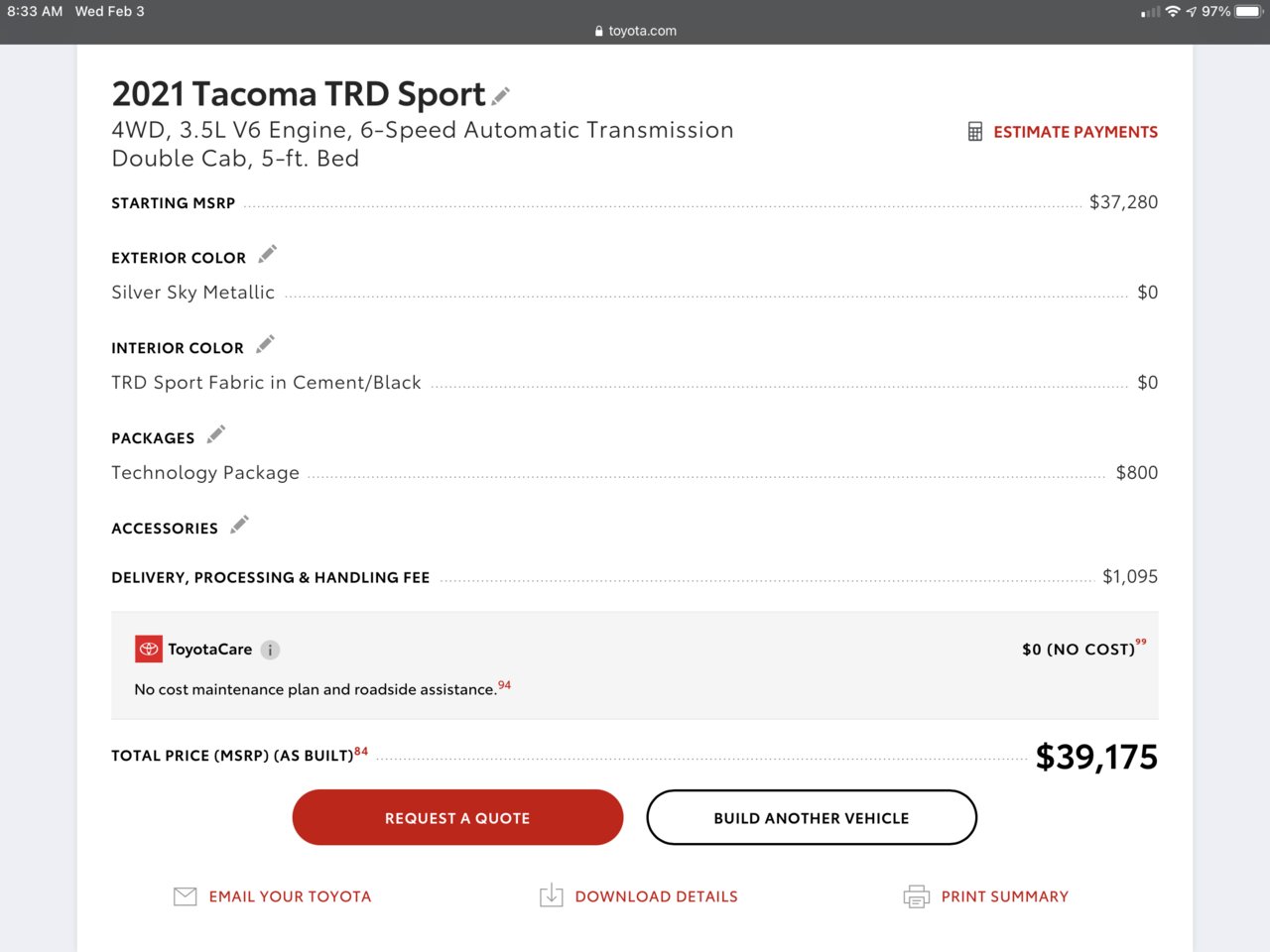Viewport: 1270px width, 952px height.
Task: Edit the interior color with pencil icon
Action: [265, 345]
